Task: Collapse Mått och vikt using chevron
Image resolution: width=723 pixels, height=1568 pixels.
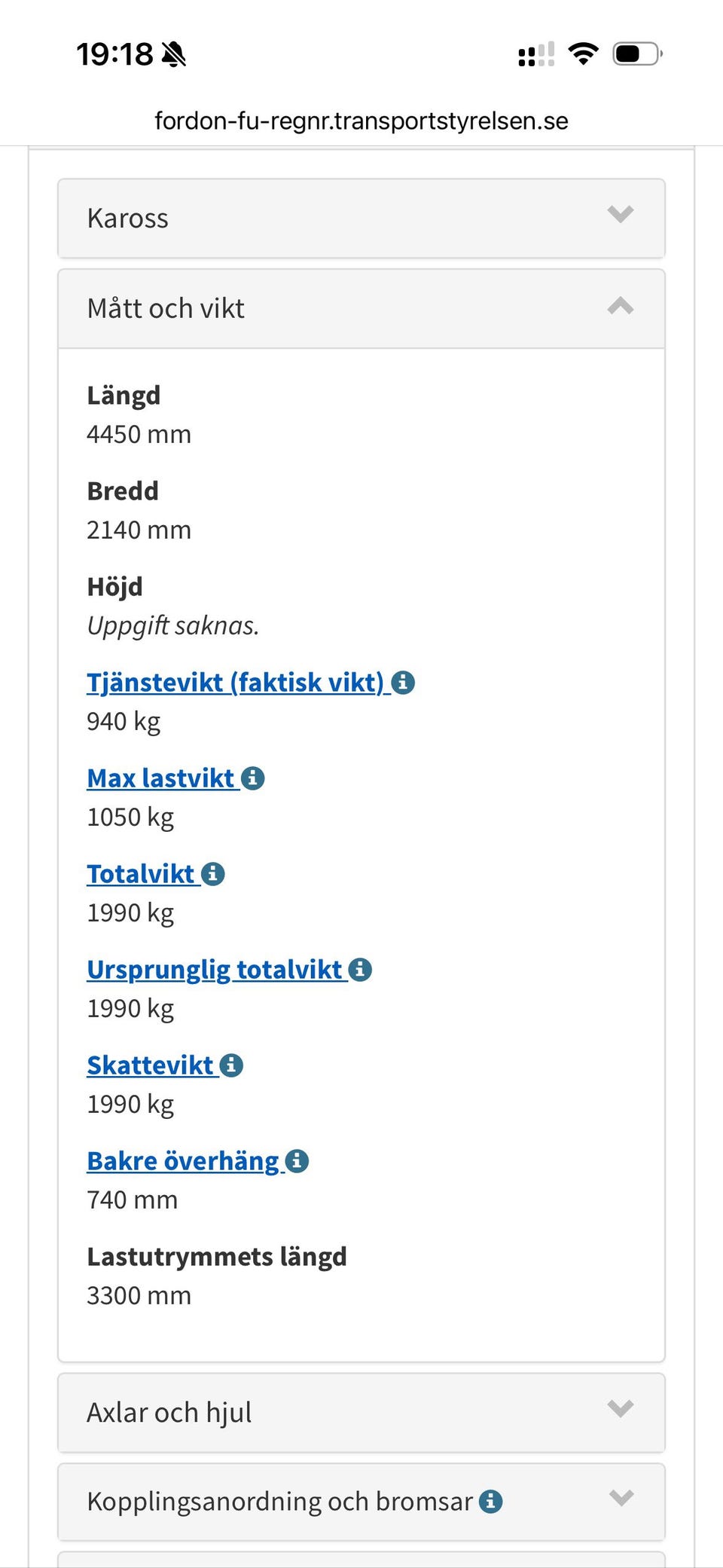Action: tap(621, 306)
